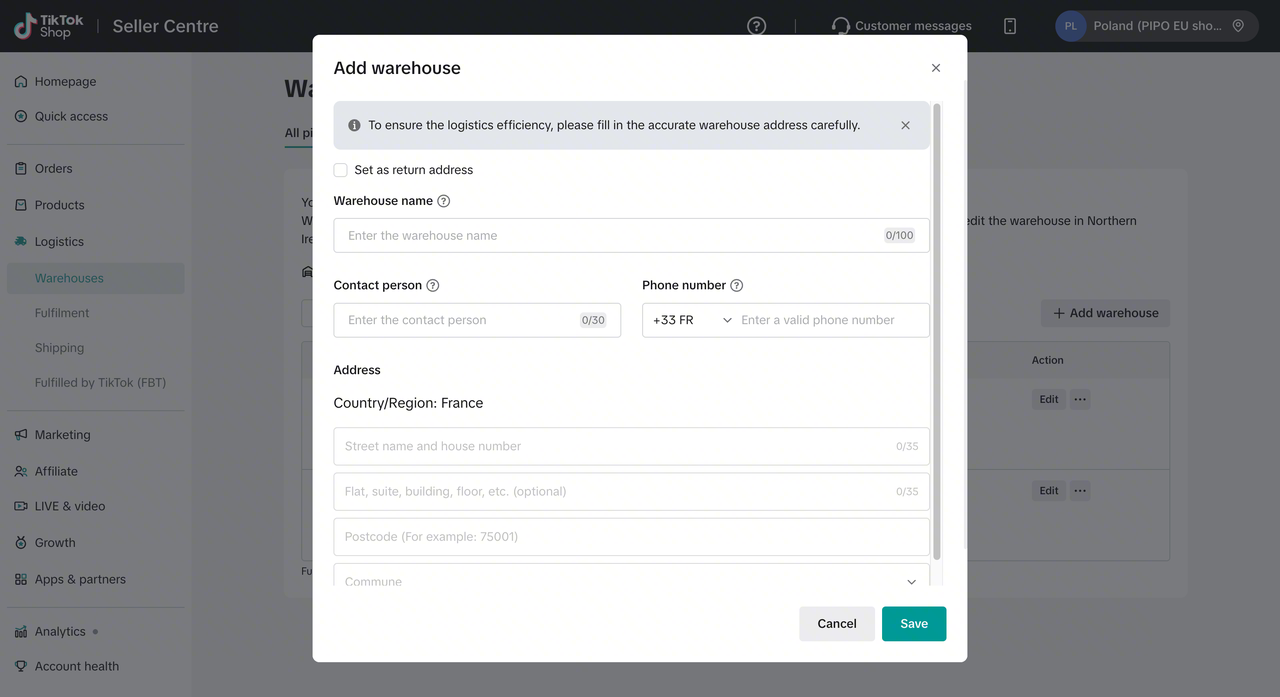Click the Affiliate people icon in sidebar
Image resolution: width=1280 pixels, height=697 pixels.
(x=21, y=471)
